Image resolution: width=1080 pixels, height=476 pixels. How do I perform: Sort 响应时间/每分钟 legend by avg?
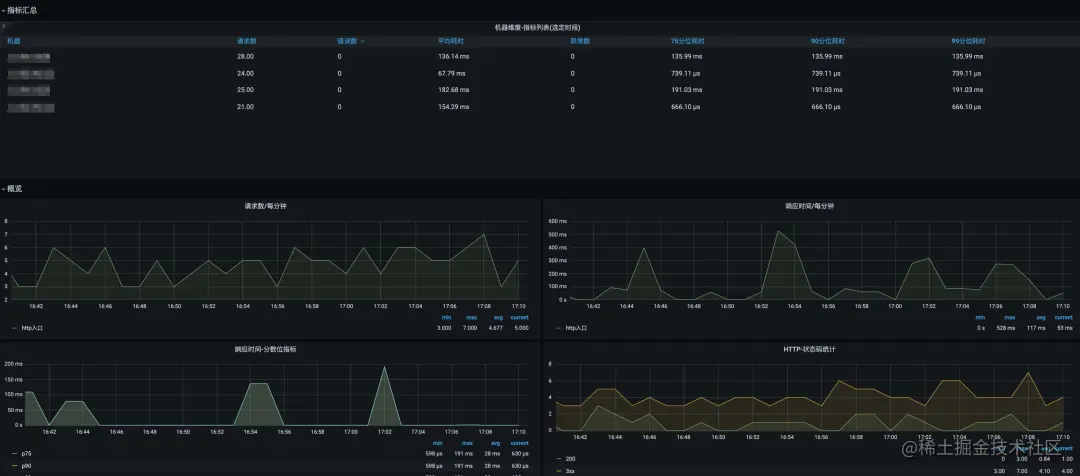[1041, 318]
